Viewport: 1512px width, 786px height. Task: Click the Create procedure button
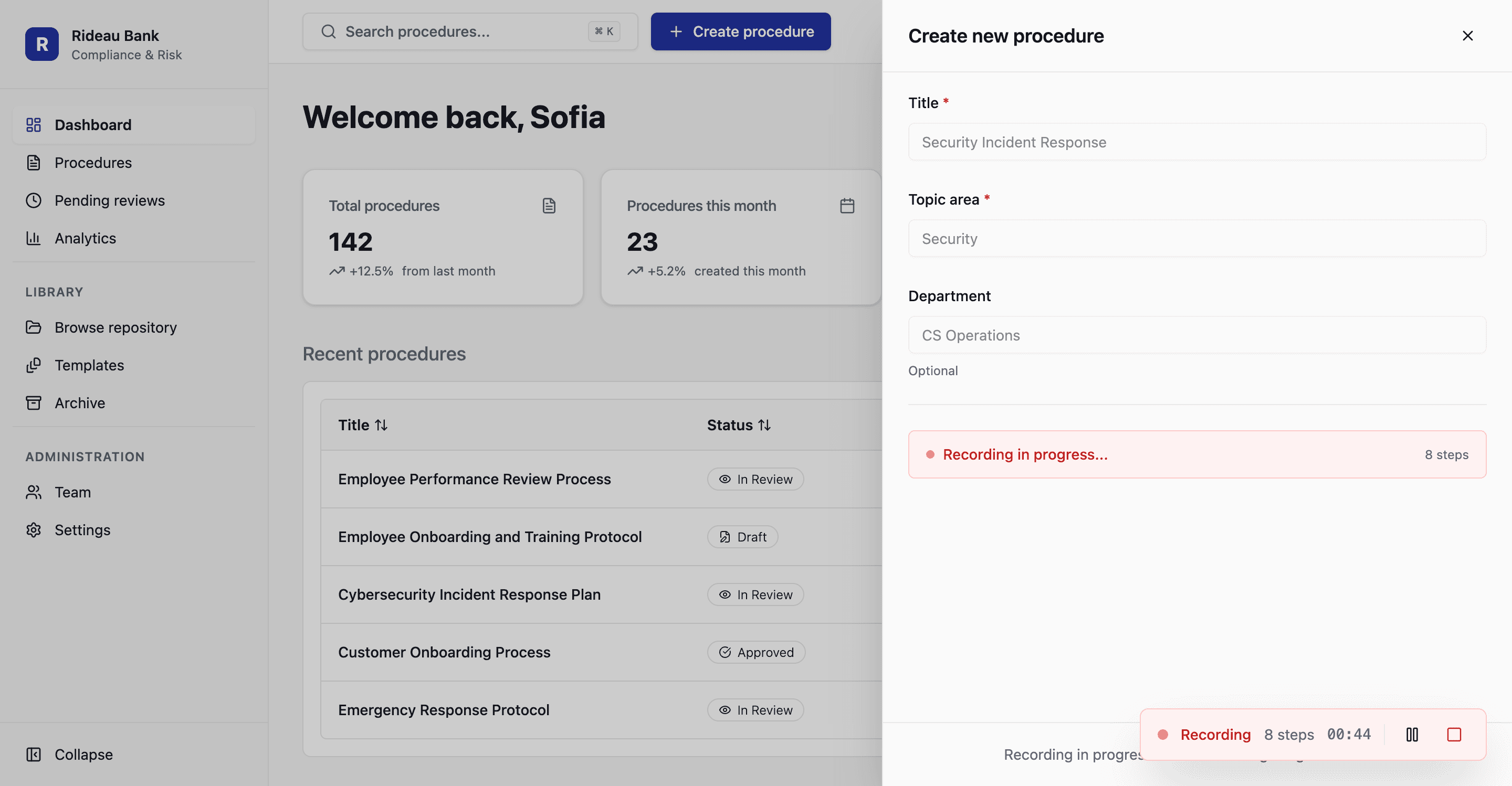click(741, 31)
